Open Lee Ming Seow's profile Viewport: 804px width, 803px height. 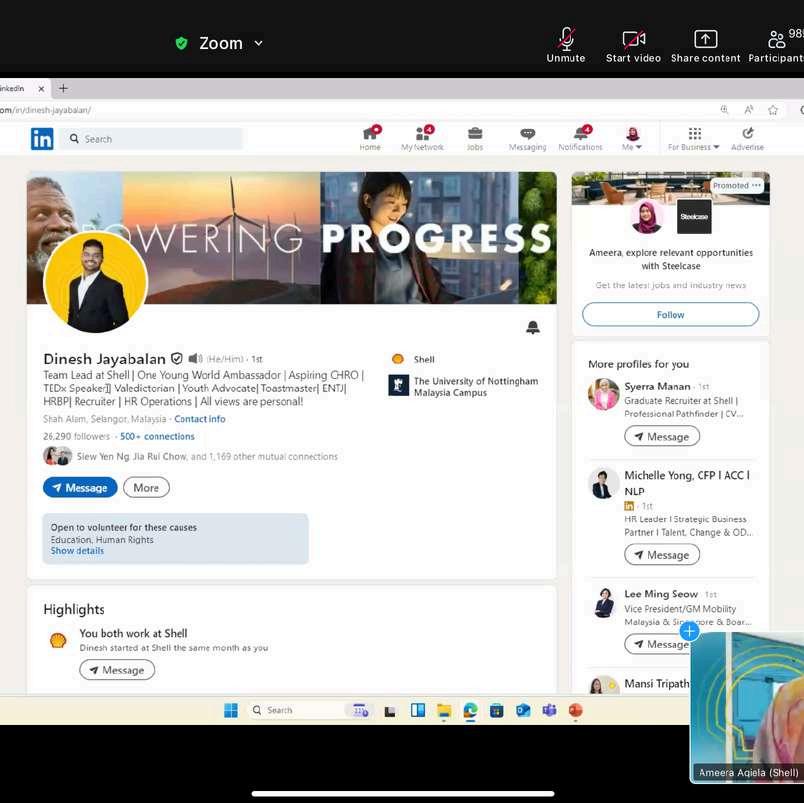[661, 594]
